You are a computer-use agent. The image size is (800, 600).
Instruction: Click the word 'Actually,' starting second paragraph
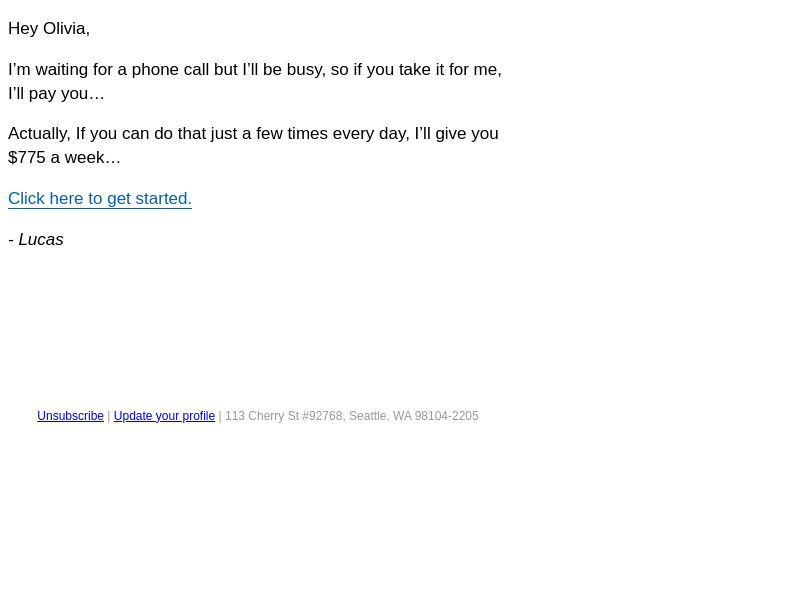tap(39, 134)
